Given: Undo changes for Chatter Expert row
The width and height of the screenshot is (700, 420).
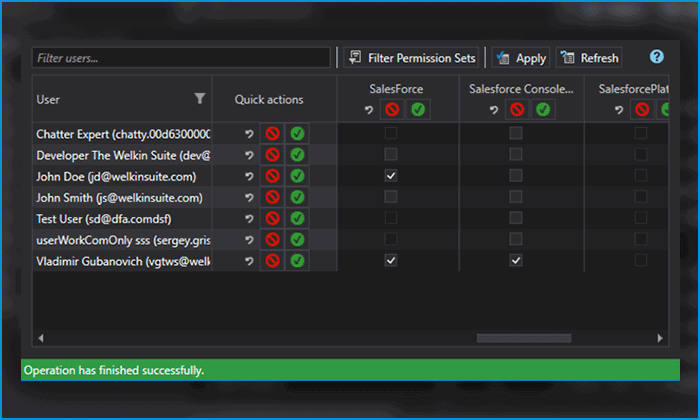Looking at the screenshot, I should (249, 133).
